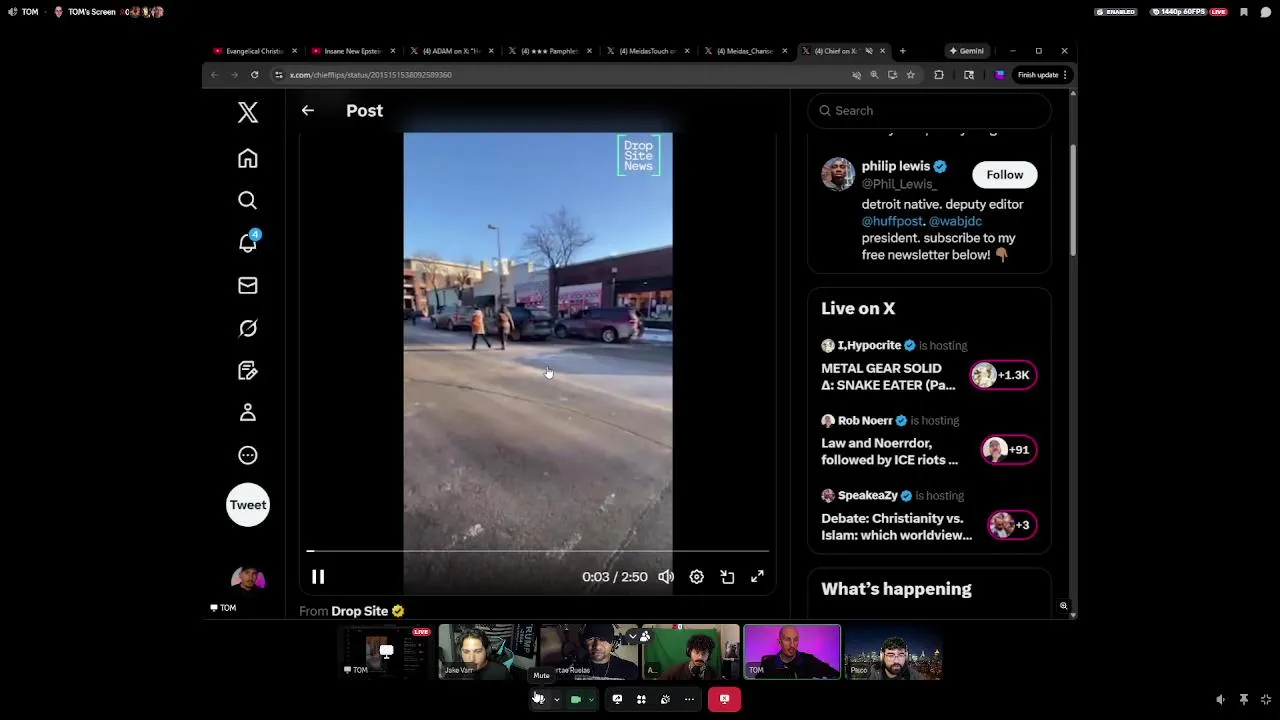Open Lists icon in X sidebar

(248, 371)
